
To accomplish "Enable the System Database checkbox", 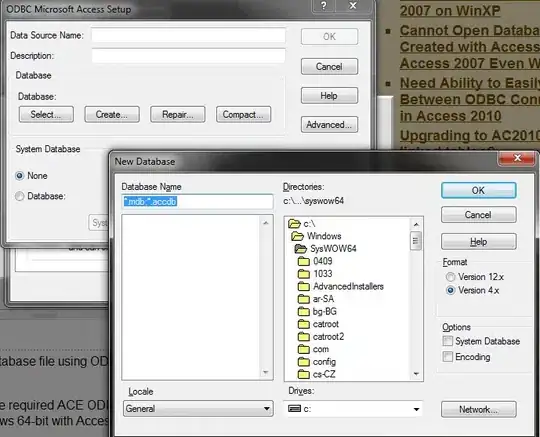I will (448, 341).
